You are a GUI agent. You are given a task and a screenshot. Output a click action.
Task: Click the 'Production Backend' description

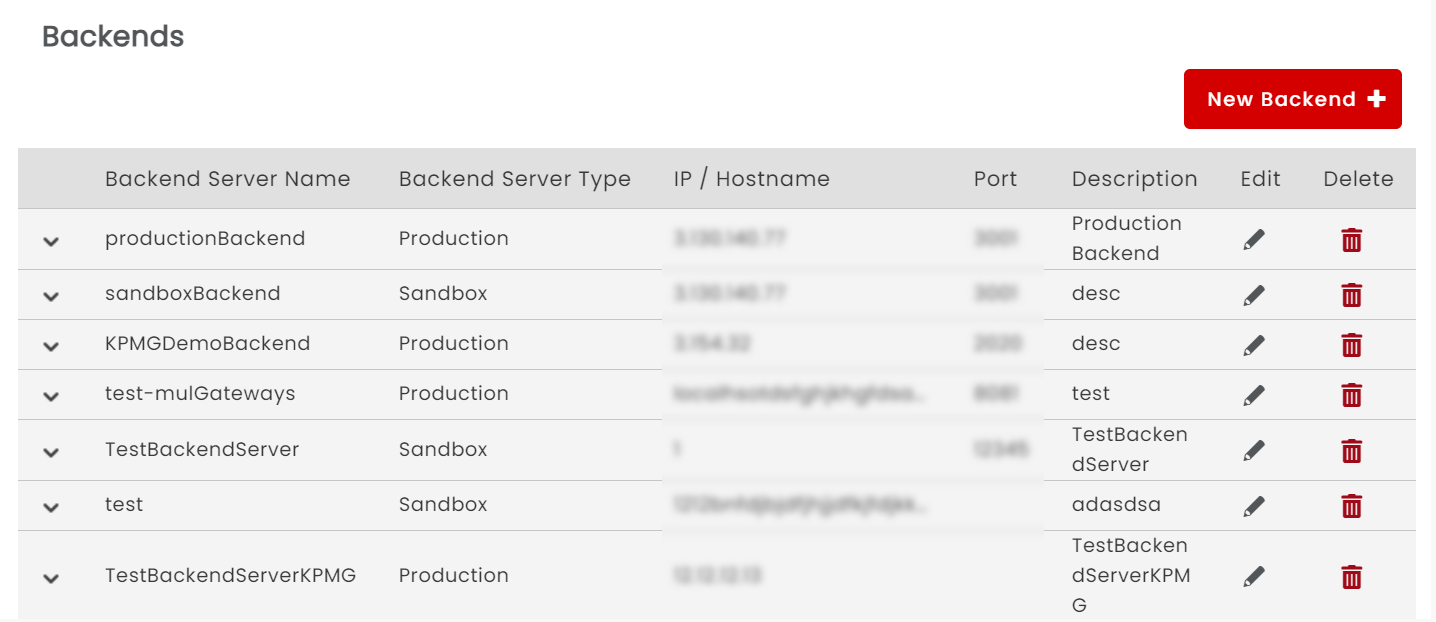coord(1127,238)
